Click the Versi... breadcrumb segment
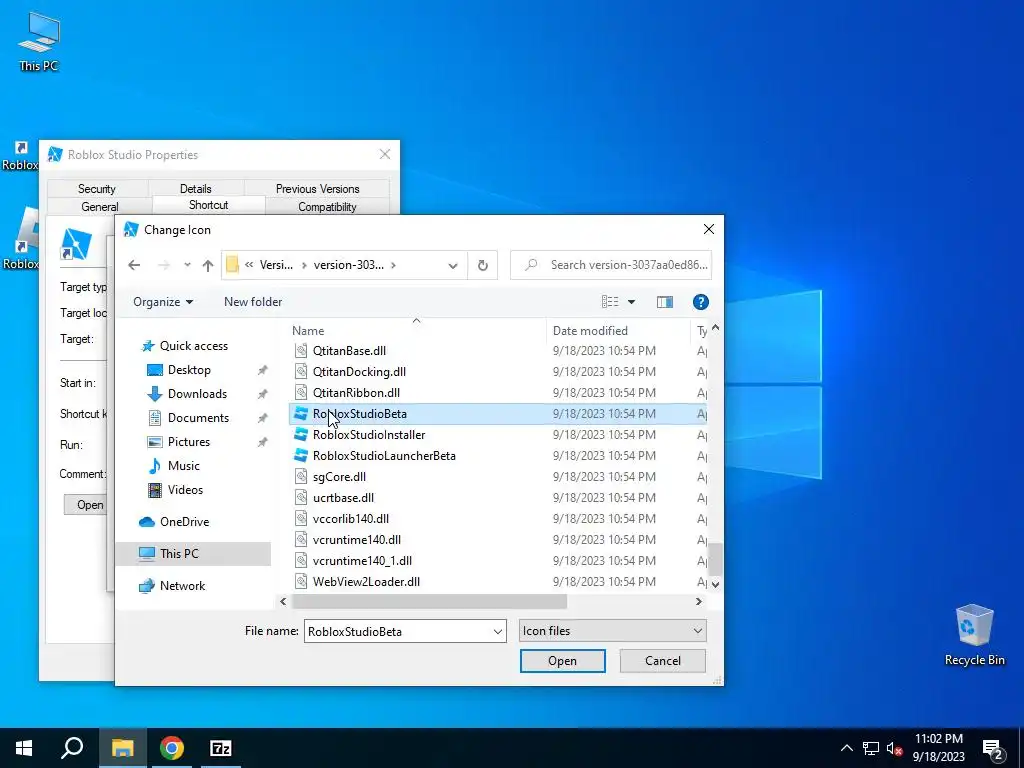This screenshot has height=768, width=1024. (x=276, y=265)
